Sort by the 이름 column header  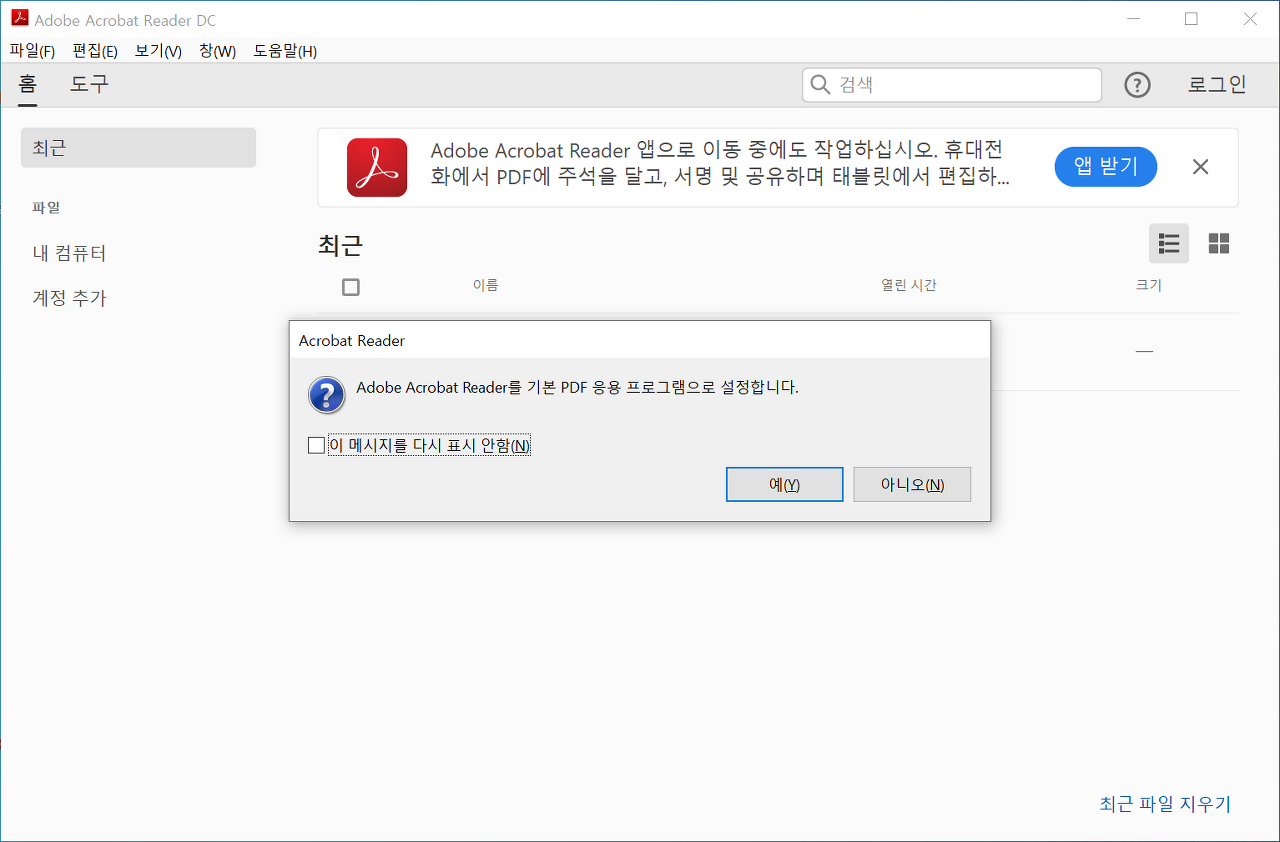tap(486, 285)
